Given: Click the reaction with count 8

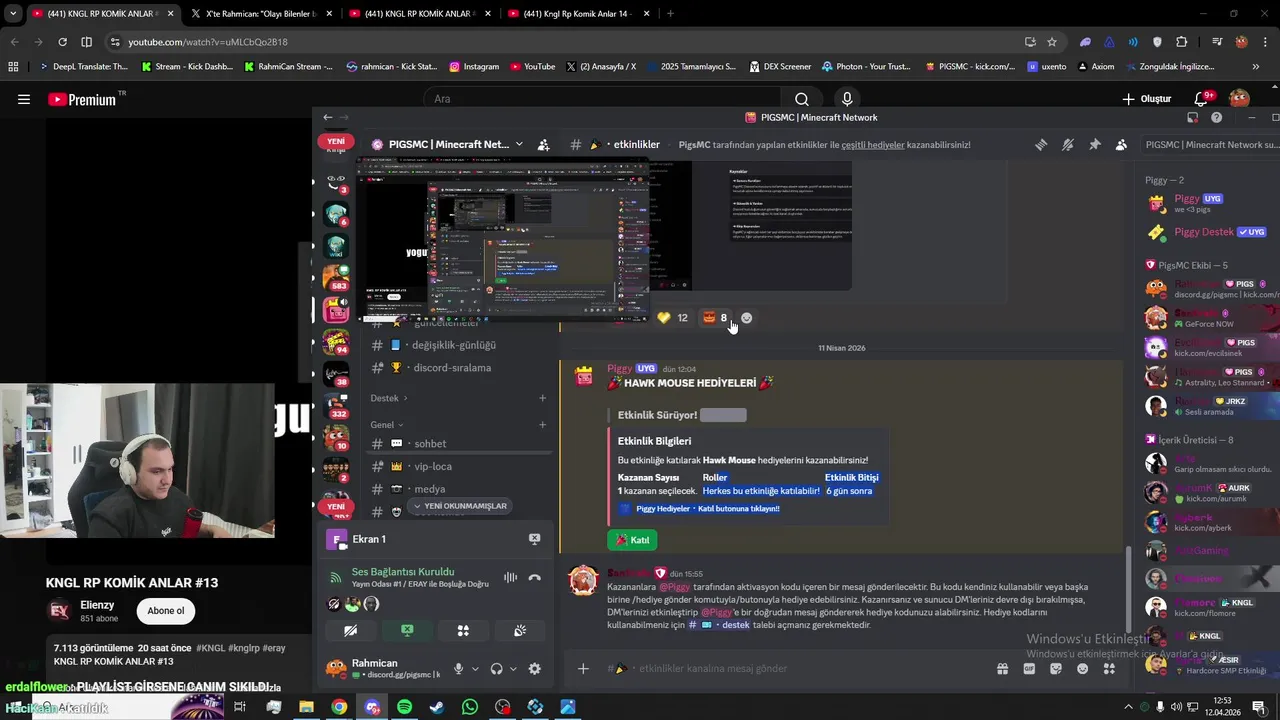Looking at the screenshot, I should point(715,318).
